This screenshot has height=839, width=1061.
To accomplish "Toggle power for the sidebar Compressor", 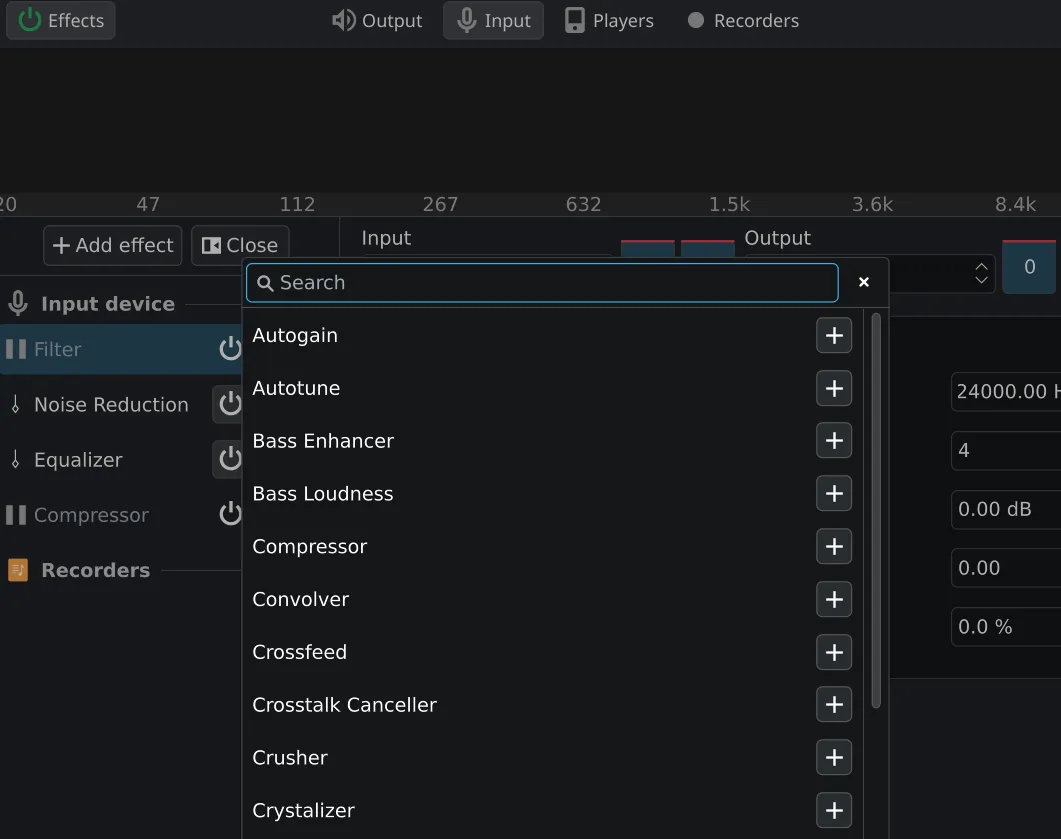I will coord(230,514).
